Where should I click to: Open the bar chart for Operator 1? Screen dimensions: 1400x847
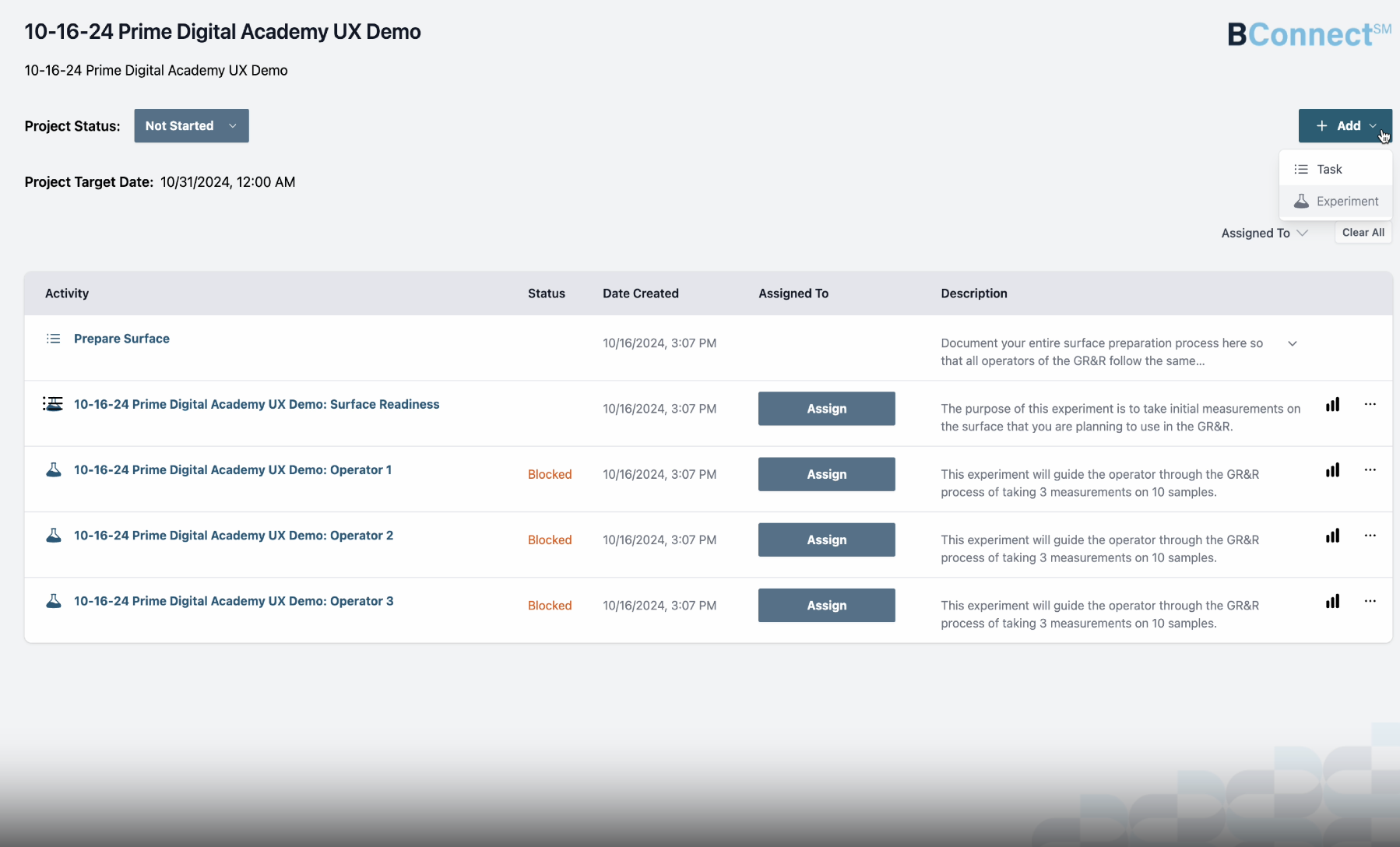tap(1332, 470)
